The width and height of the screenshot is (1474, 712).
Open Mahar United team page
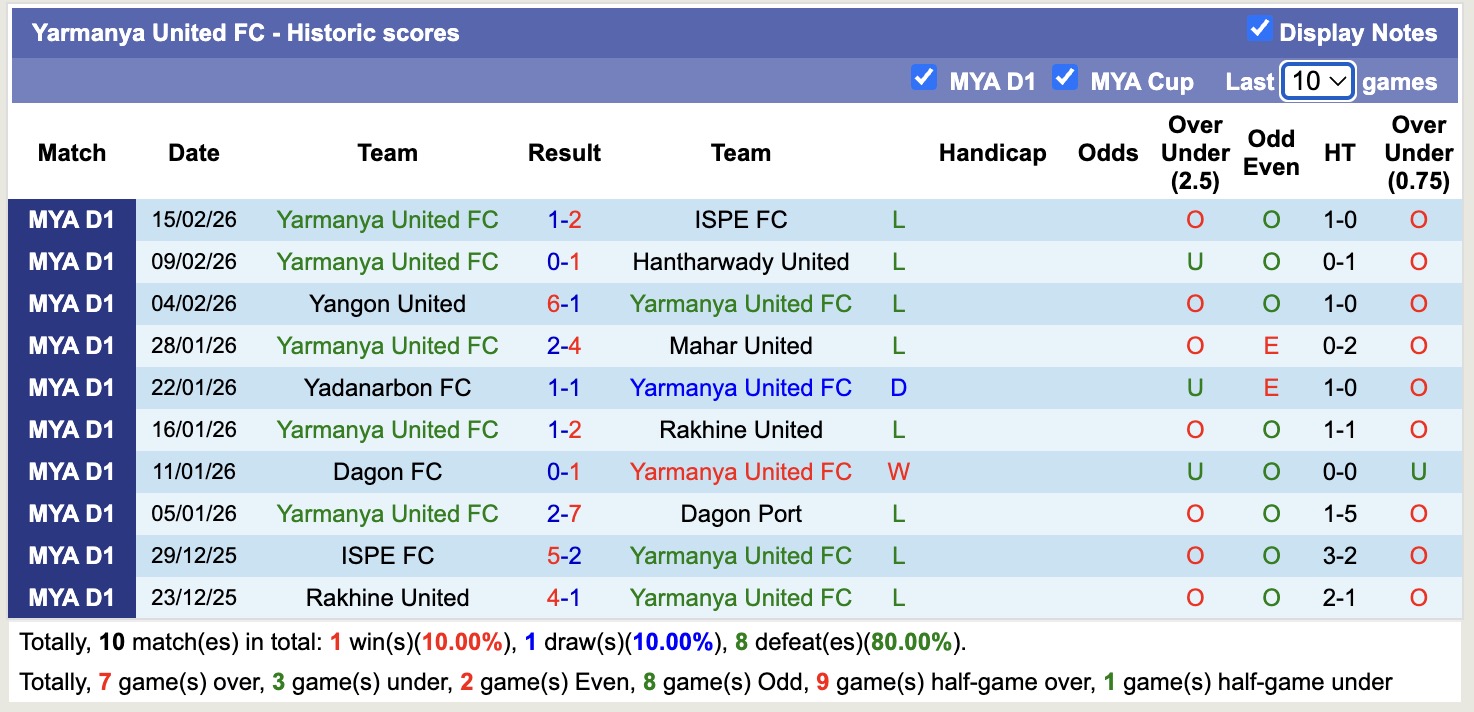click(740, 345)
